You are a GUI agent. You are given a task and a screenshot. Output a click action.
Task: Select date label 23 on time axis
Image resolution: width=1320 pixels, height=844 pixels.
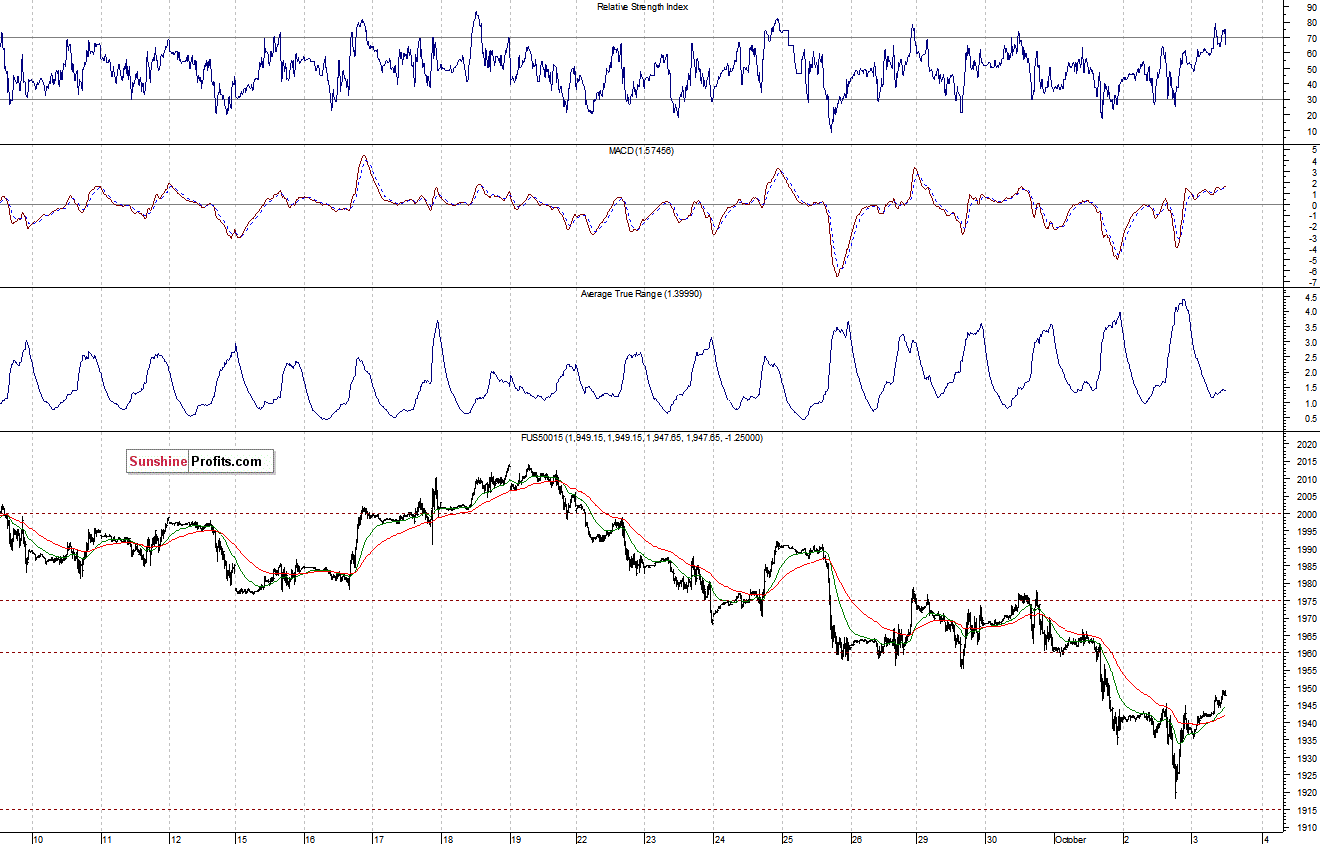650,839
